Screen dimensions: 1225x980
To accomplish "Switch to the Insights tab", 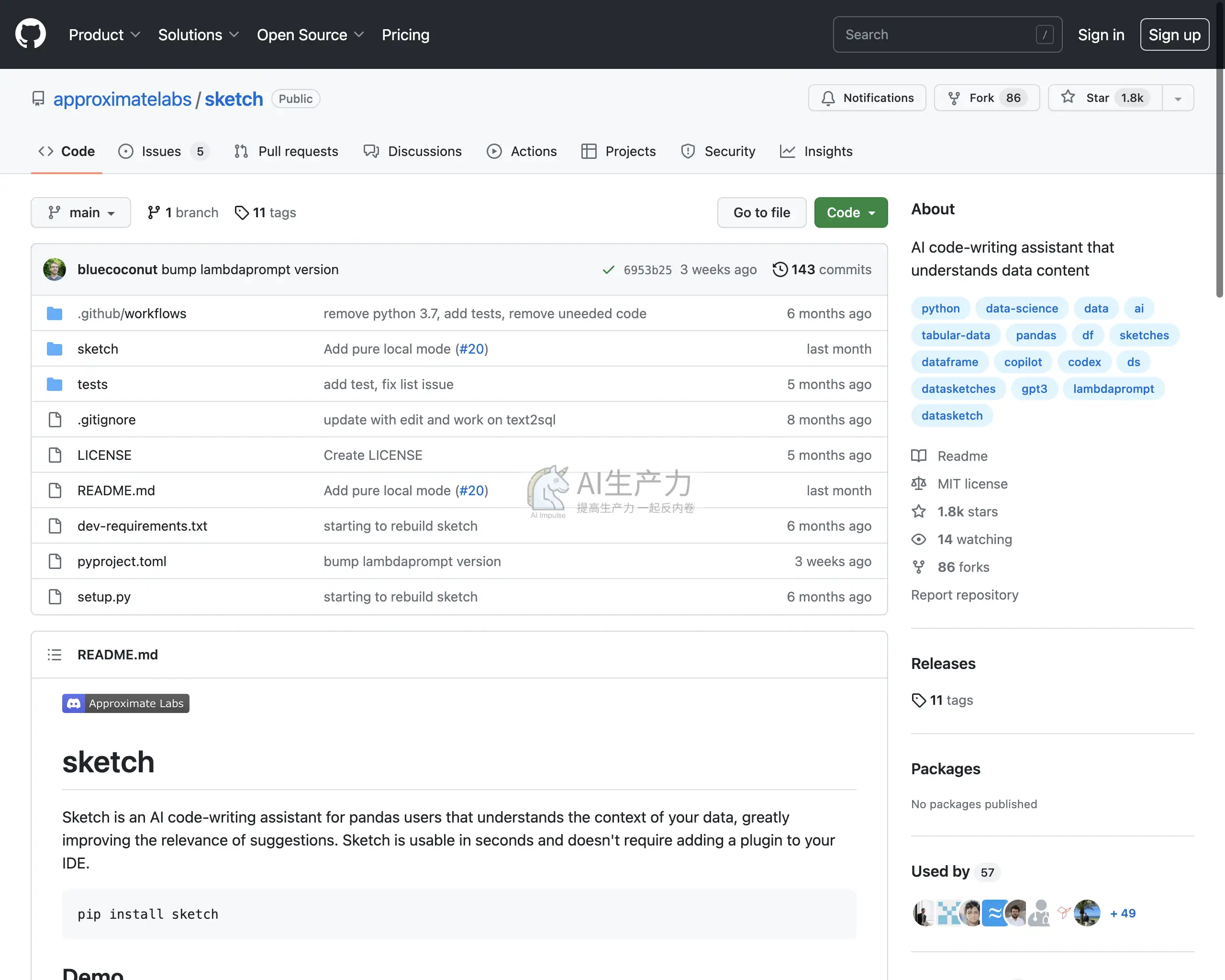I will [816, 151].
